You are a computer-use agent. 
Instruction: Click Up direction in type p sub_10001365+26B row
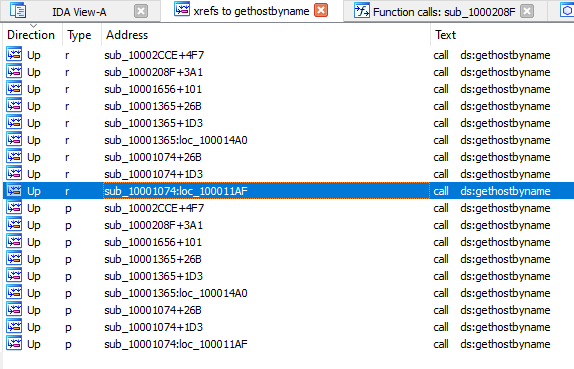[x=34, y=260]
